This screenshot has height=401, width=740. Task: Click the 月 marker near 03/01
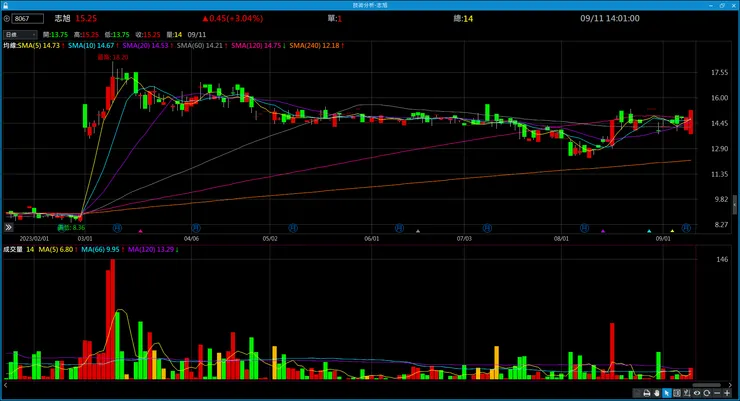(117, 228)
